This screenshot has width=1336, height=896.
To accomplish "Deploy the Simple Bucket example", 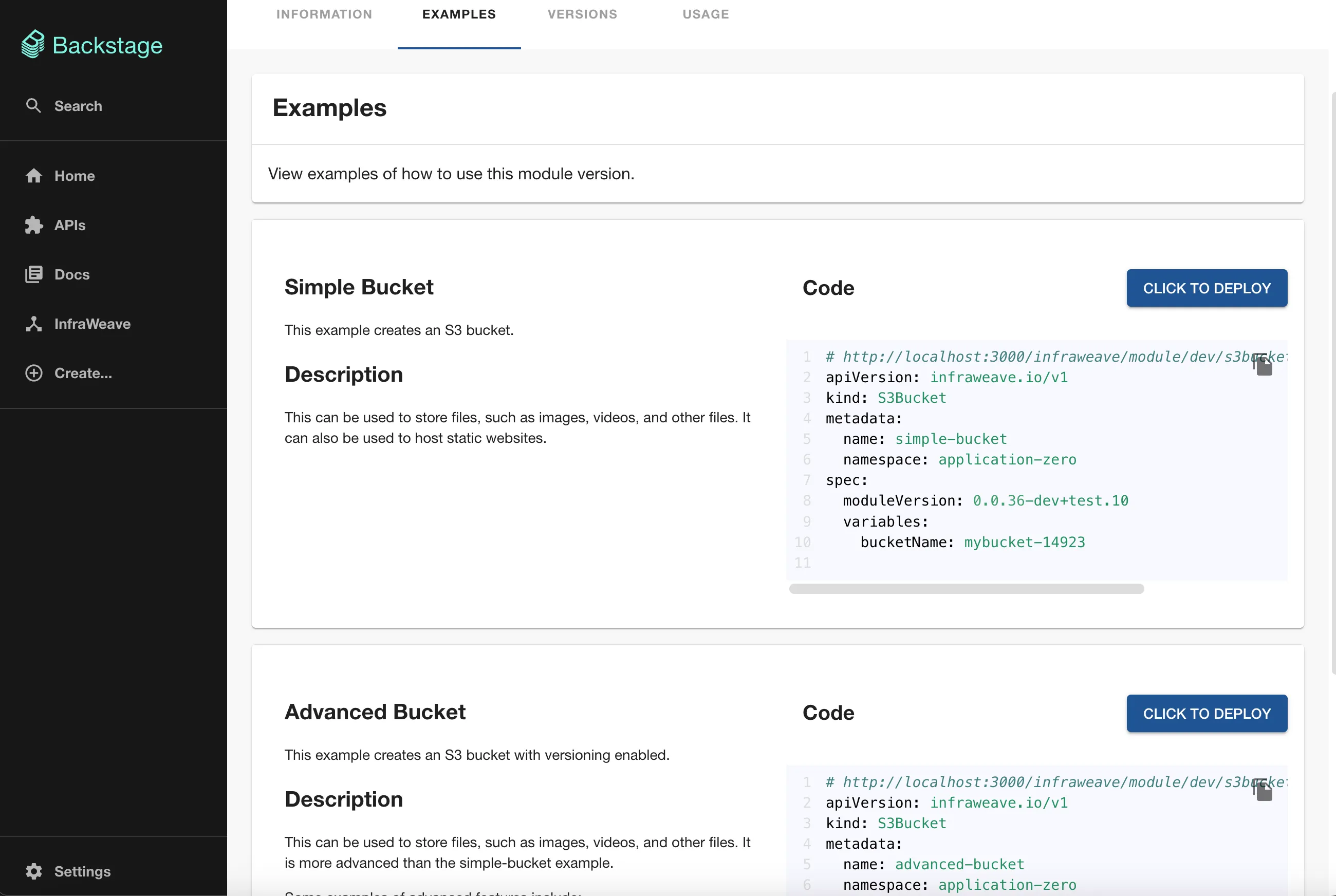I will click(1207, 288).
